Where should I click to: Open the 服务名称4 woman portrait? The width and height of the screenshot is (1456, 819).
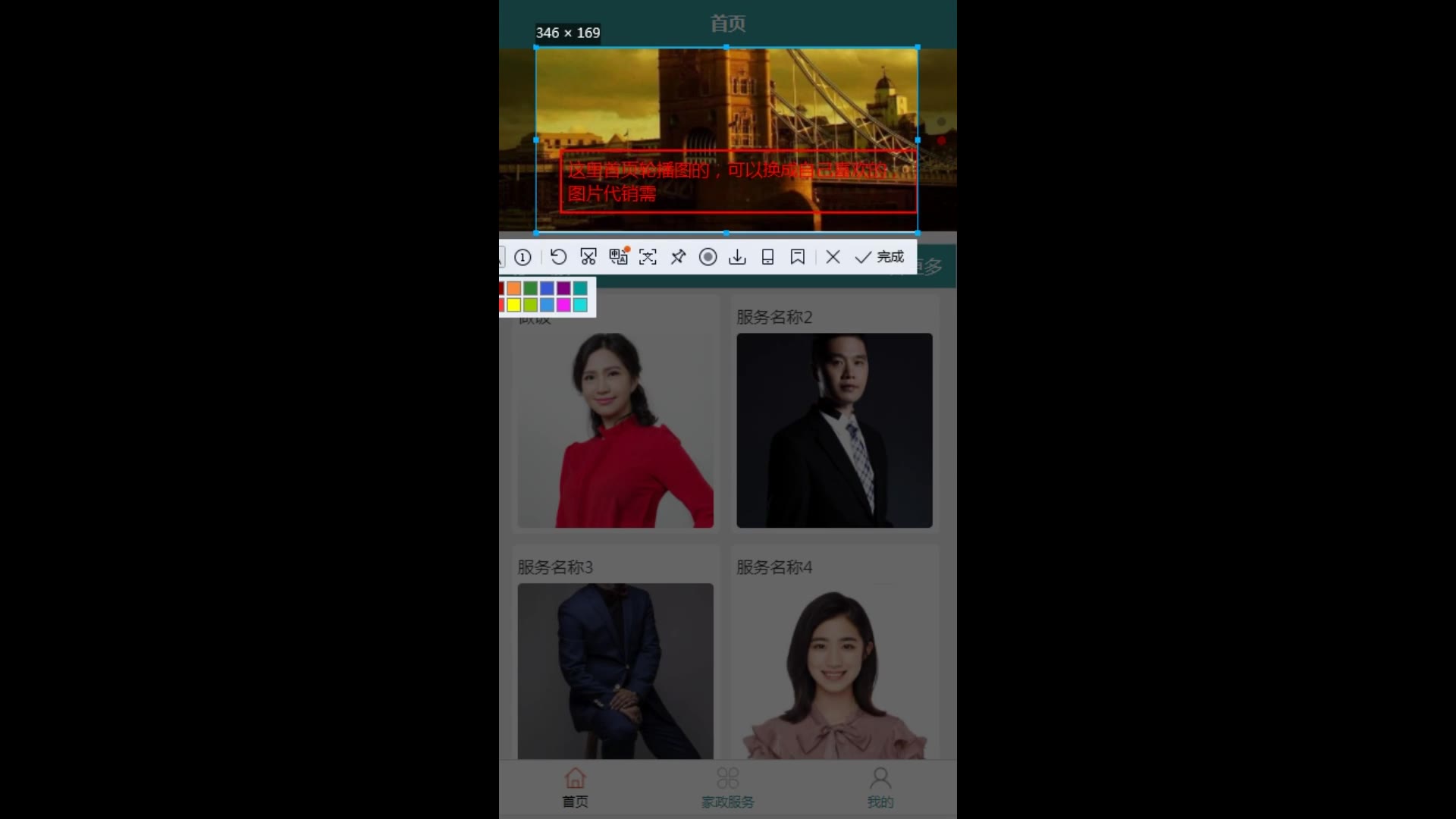coord(834,671)
